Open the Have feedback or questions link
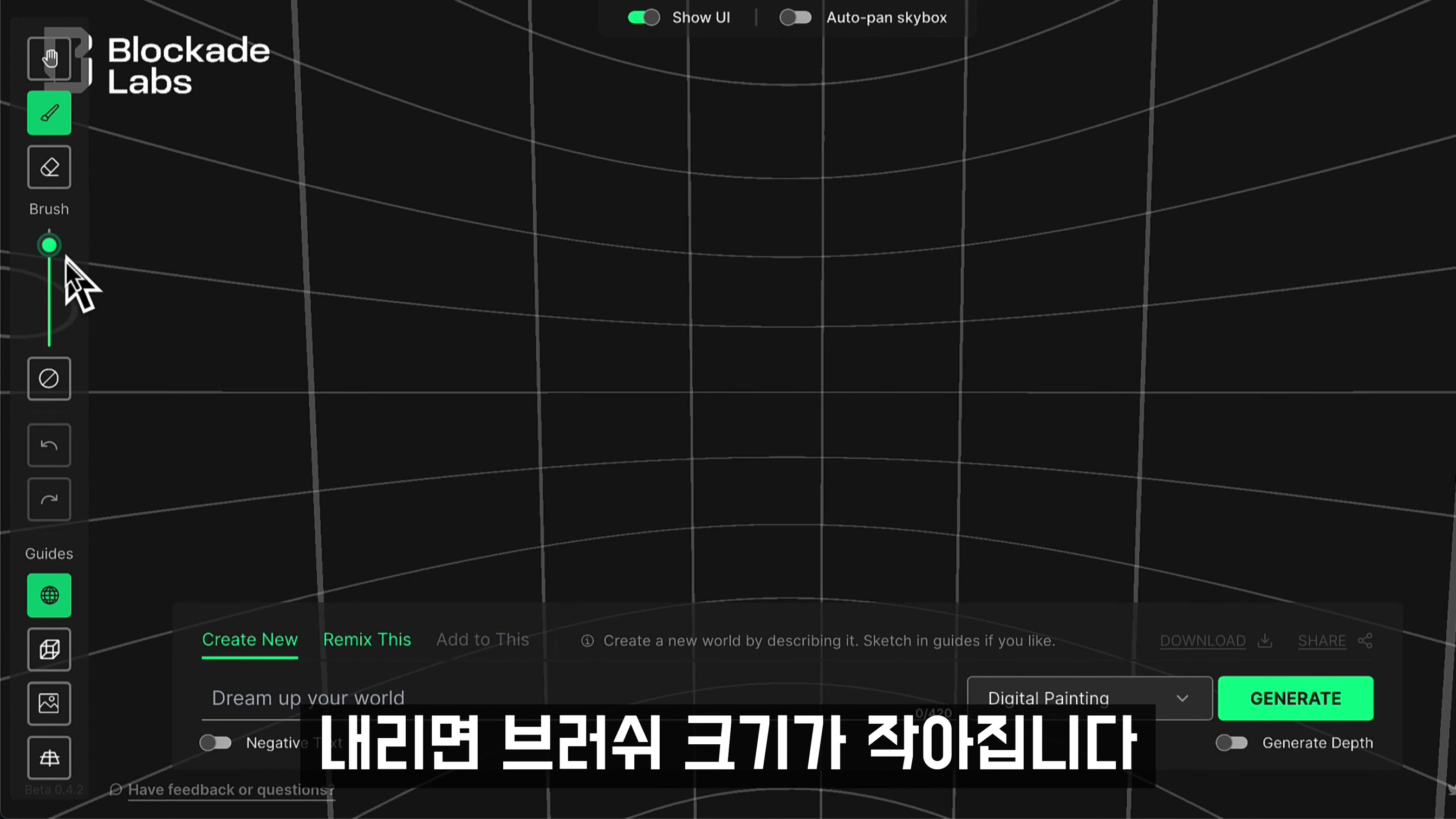Screen dimensions: 1456x819 click(x=231, y=789)
